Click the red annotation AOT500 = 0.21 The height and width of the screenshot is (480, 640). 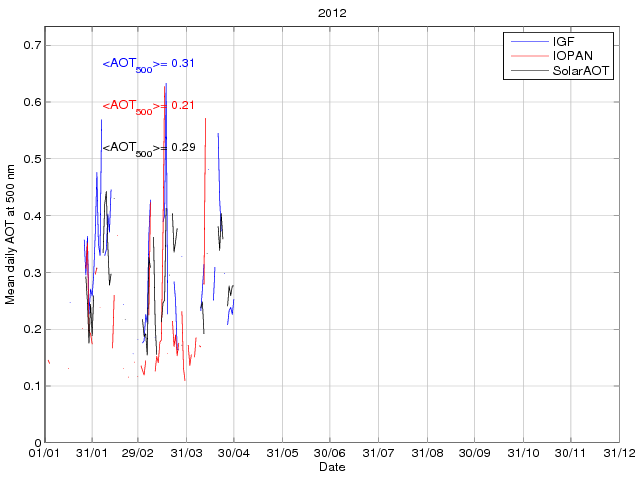tap(148, 106)
